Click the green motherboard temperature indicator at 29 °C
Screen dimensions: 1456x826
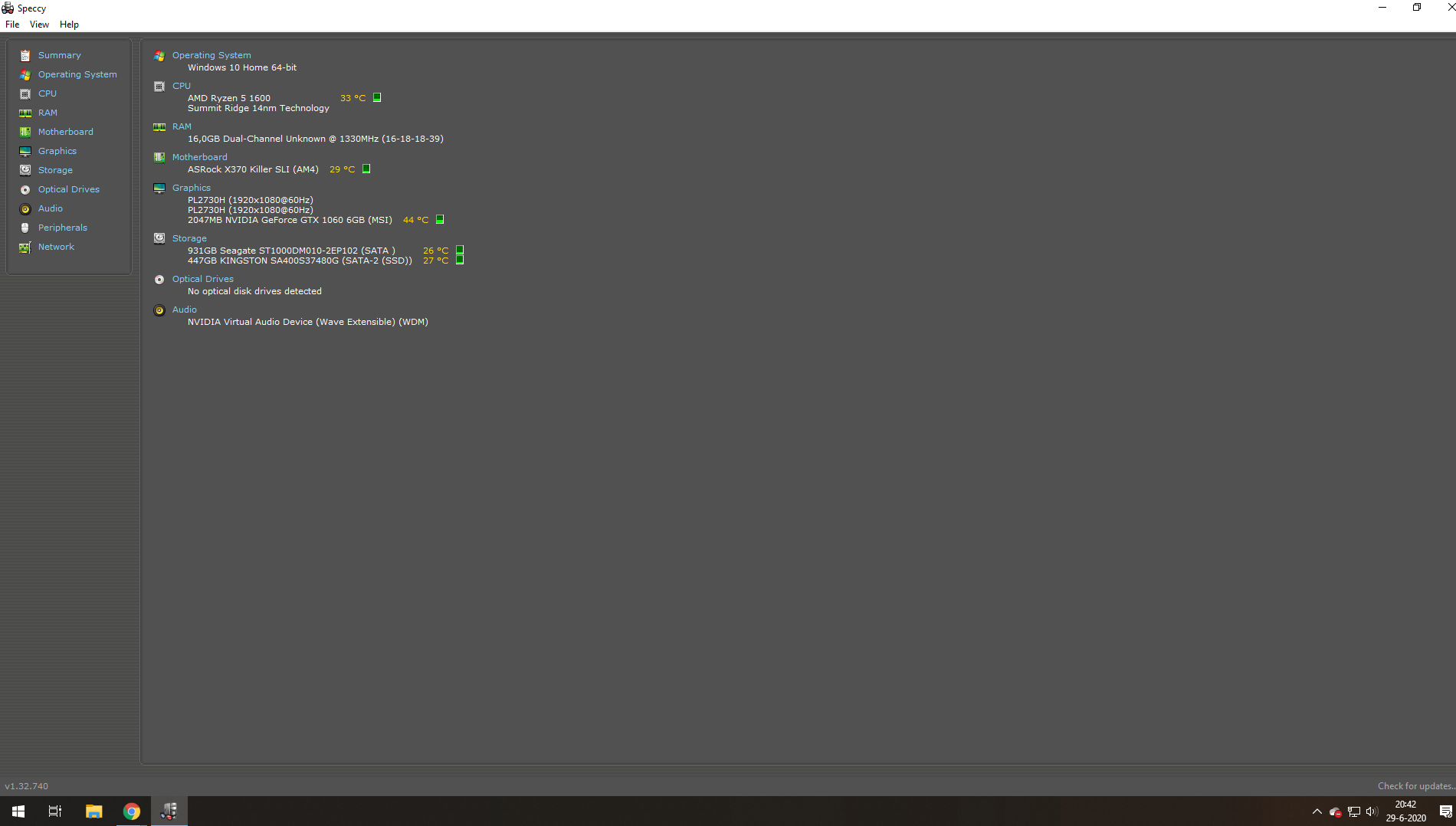[366, 169]
